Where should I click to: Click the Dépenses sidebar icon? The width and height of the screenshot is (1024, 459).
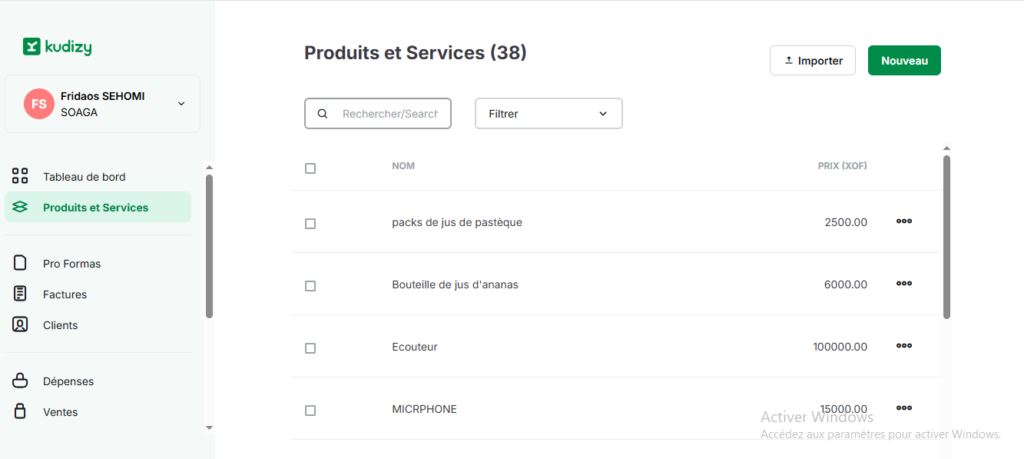click(20, 381)
